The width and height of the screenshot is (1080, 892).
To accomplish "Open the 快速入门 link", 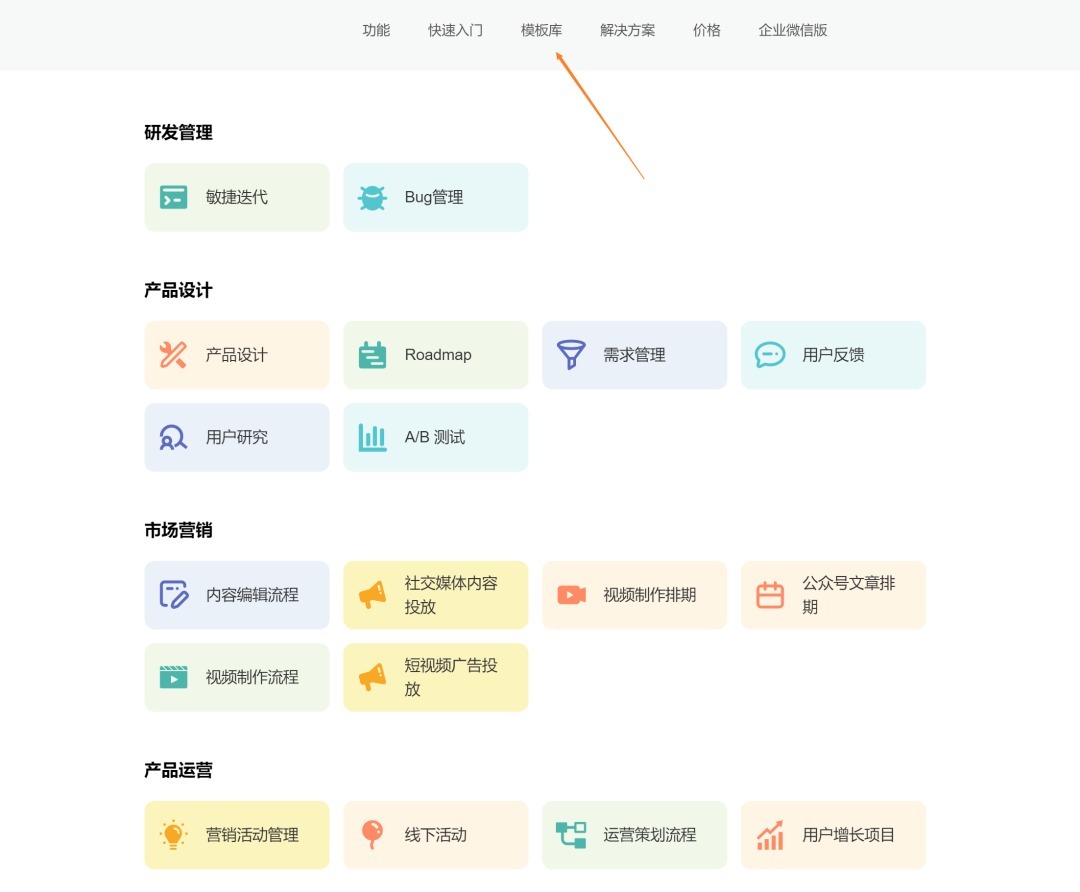I will tap(455, 30).
